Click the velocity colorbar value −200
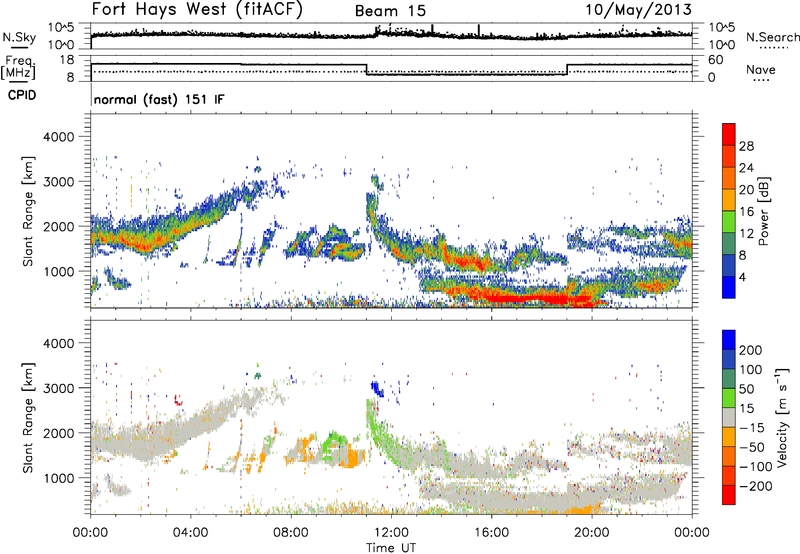800x554 pixels. click(755, 486)
